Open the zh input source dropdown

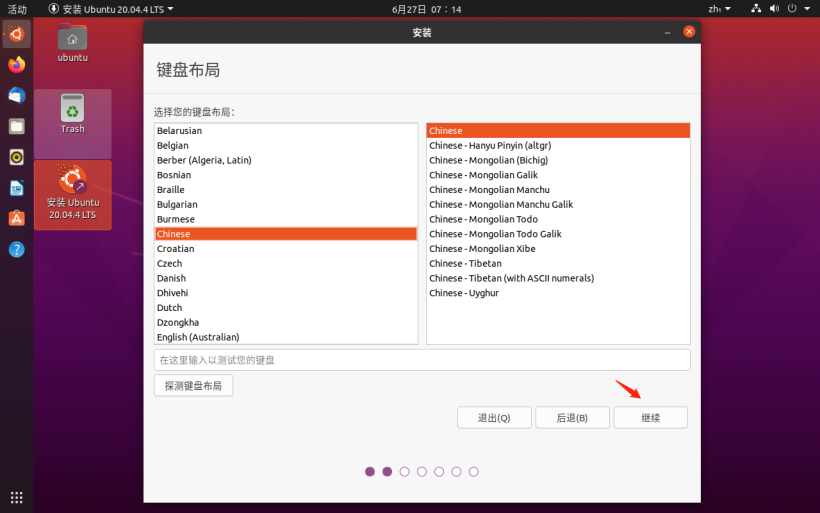click(719, 9)
